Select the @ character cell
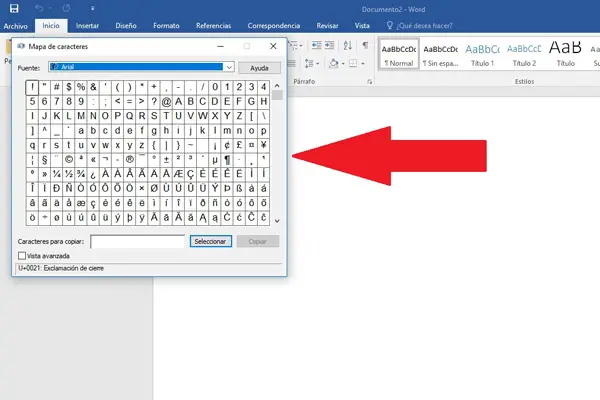This screenshot has width=600, height=400. 166,101
